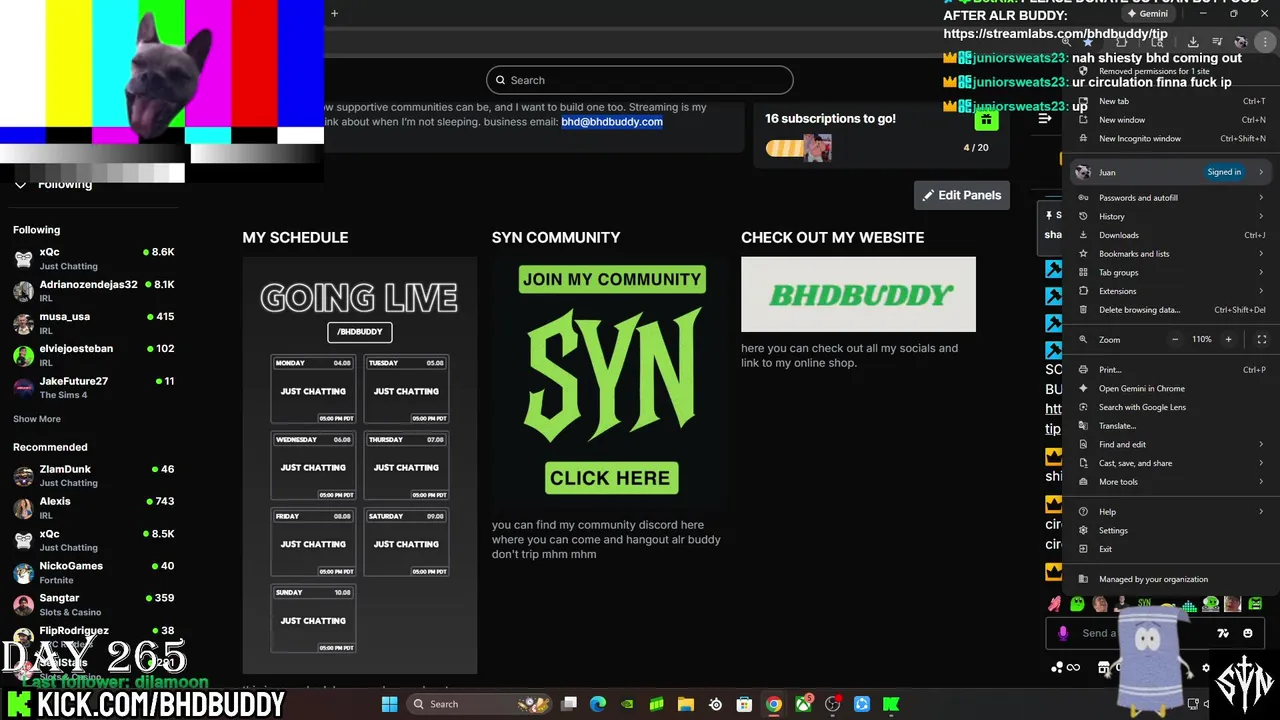The image size is (1280, 720).
Task: Open JakeFuture27 channel in sidebar
Action: (94, 388)
